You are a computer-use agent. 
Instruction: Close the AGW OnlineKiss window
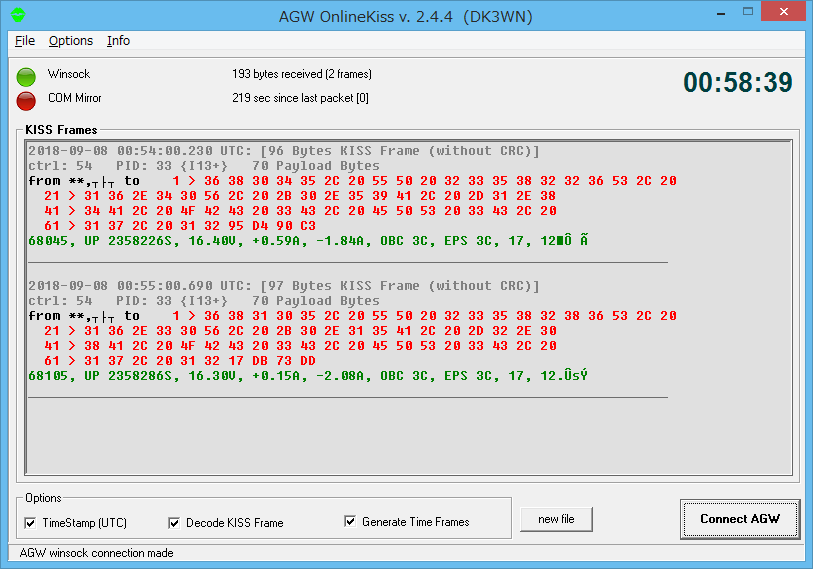pos(783,11)
